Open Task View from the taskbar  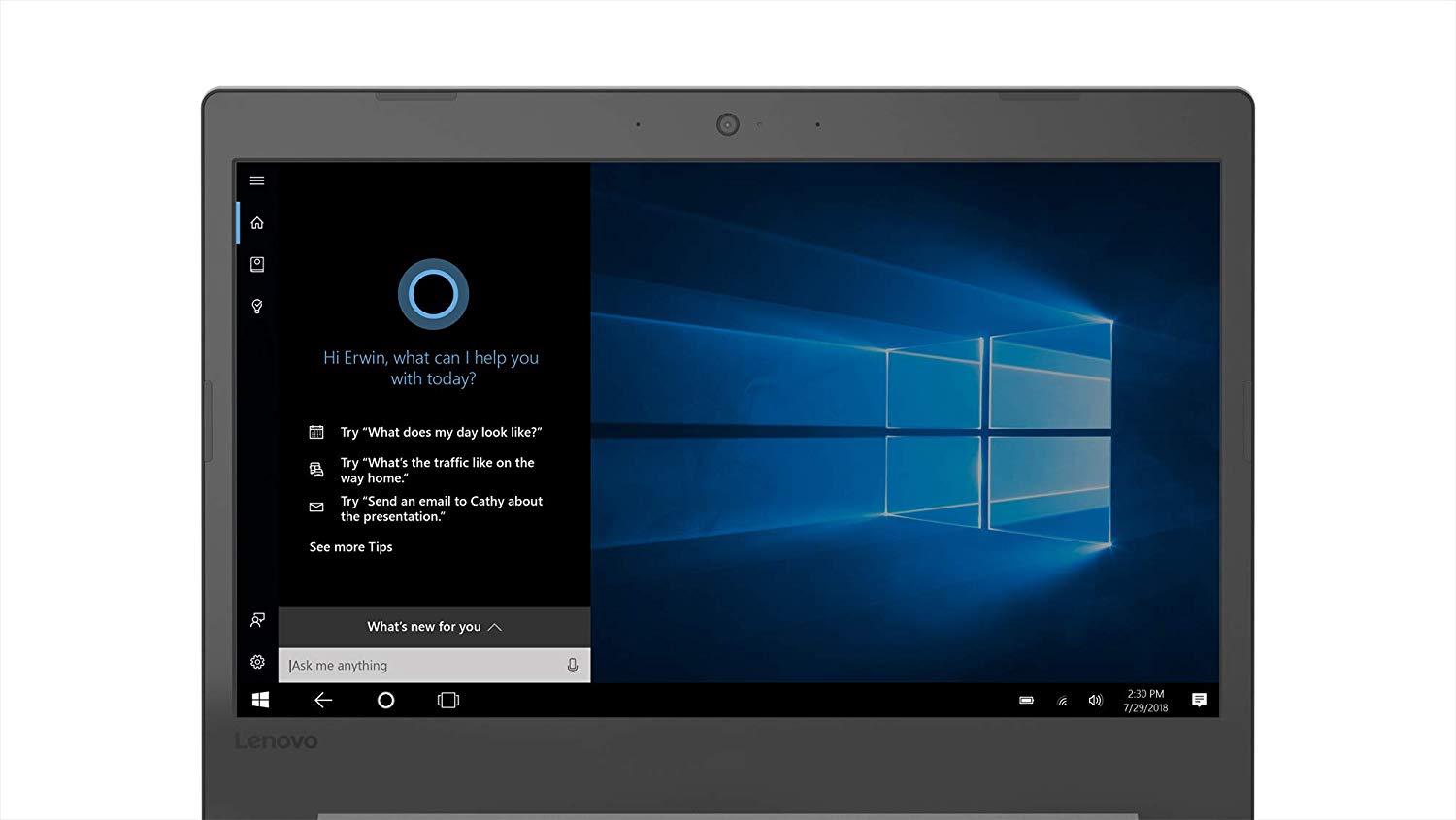[447, 700]
